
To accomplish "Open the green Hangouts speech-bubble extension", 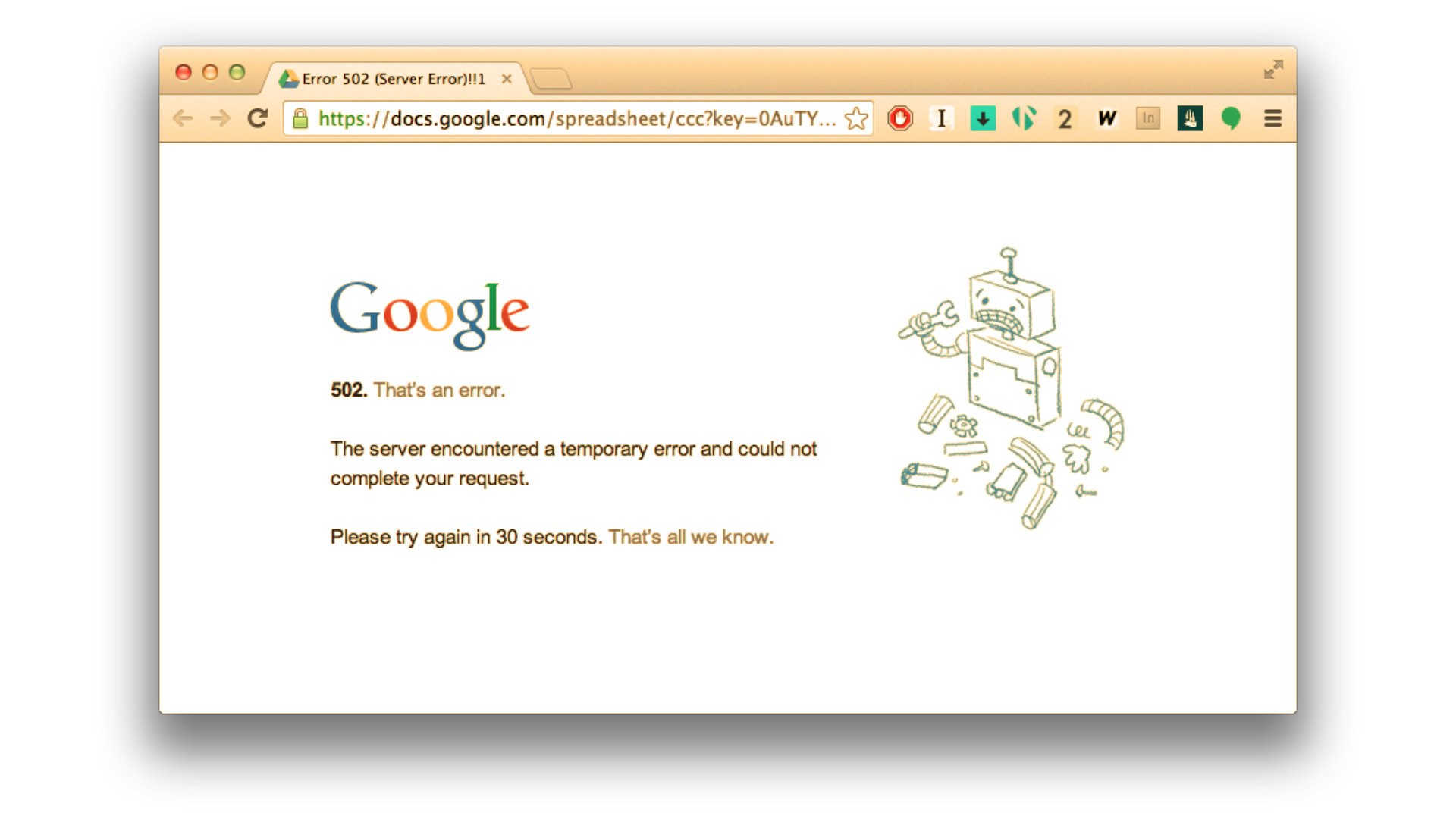I will coord(1231,118).
